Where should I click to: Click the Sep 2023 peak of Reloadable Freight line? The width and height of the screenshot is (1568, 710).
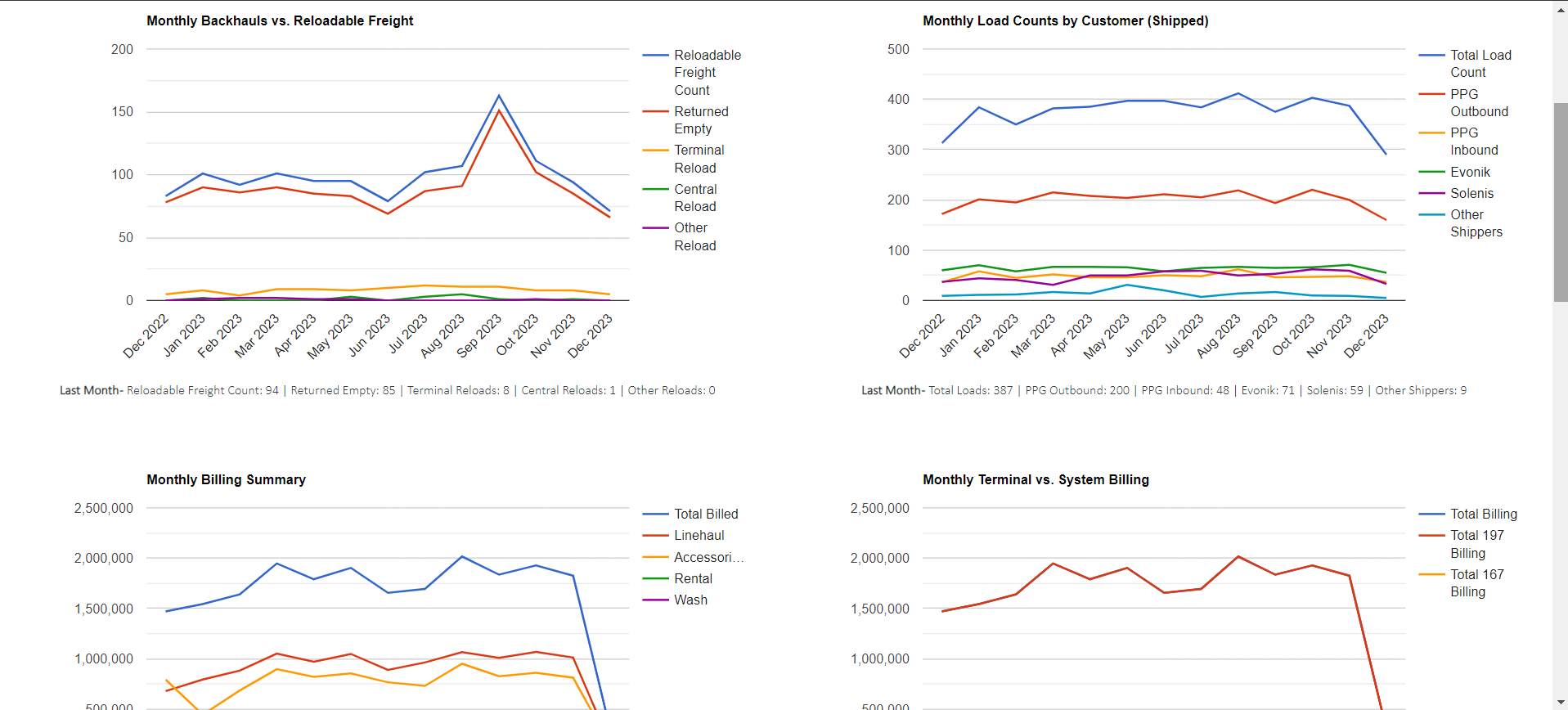click(499, 96)
